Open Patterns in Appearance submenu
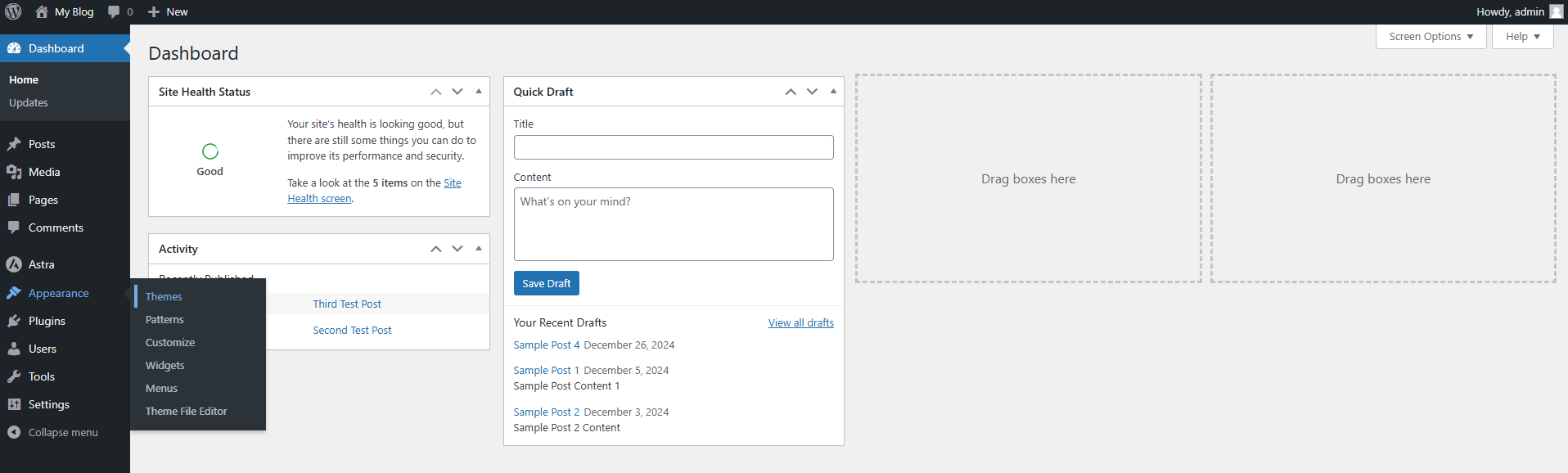This screenshot has width=1568, height=473. coord(164,319)
